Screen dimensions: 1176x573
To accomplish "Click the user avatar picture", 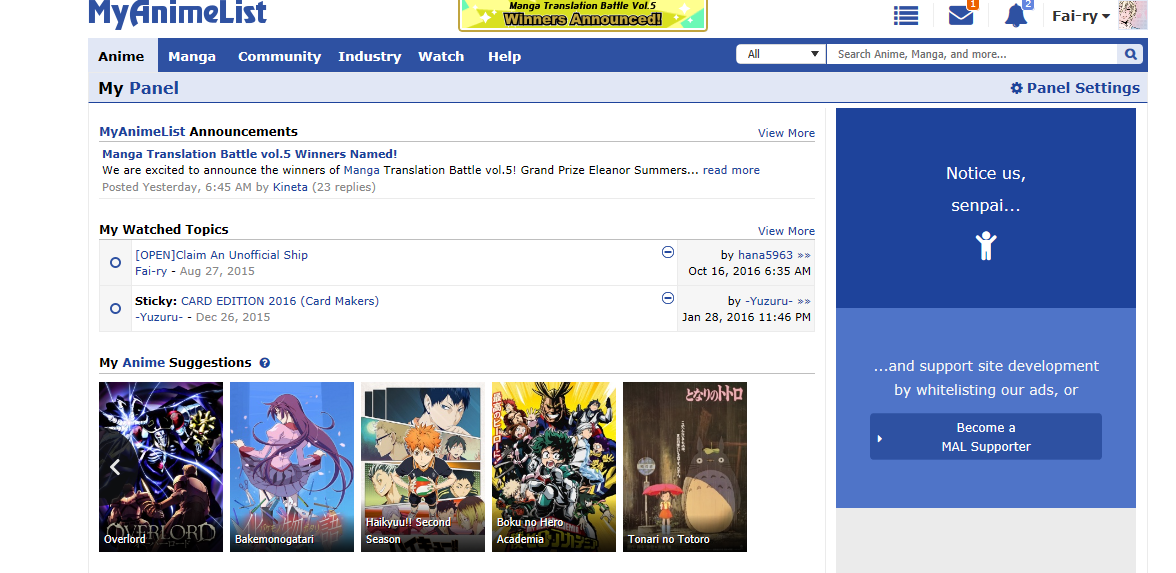I will [x=1132, y=15].
